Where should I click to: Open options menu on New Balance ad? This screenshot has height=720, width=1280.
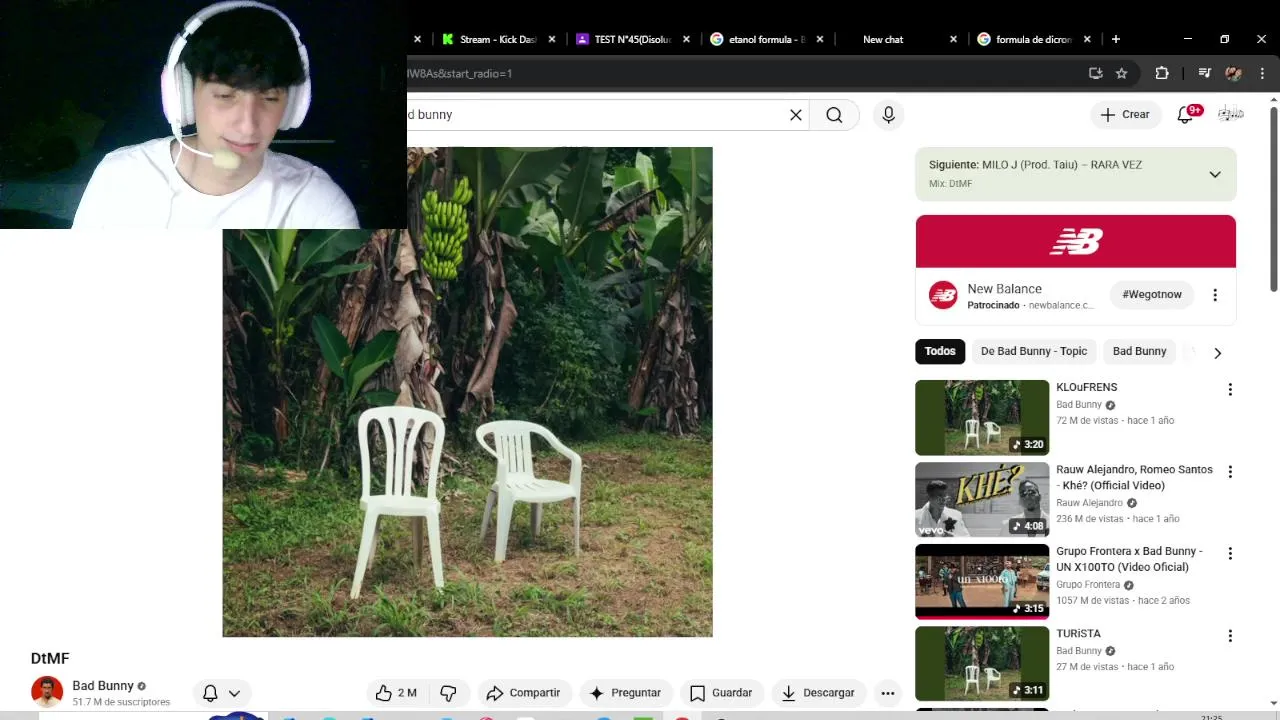tap(1215, 295)
